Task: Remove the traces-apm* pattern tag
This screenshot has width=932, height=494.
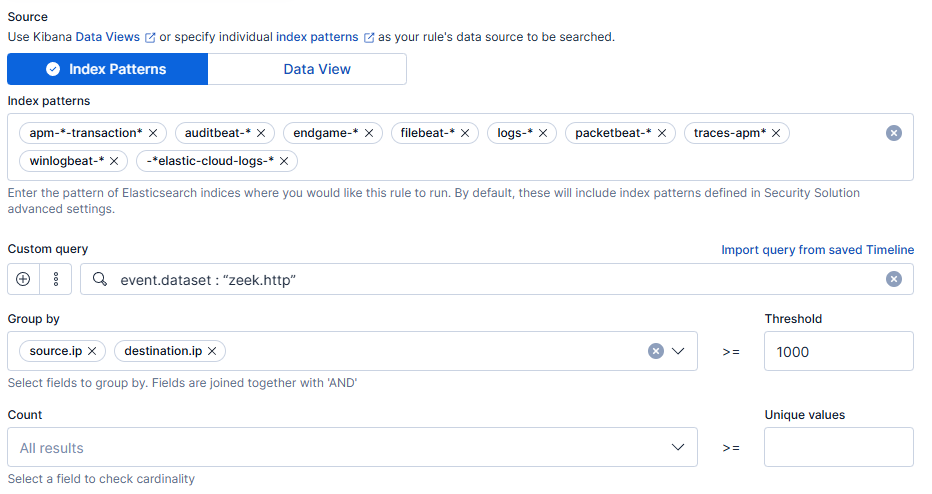Action: click(x=776, y=133)
